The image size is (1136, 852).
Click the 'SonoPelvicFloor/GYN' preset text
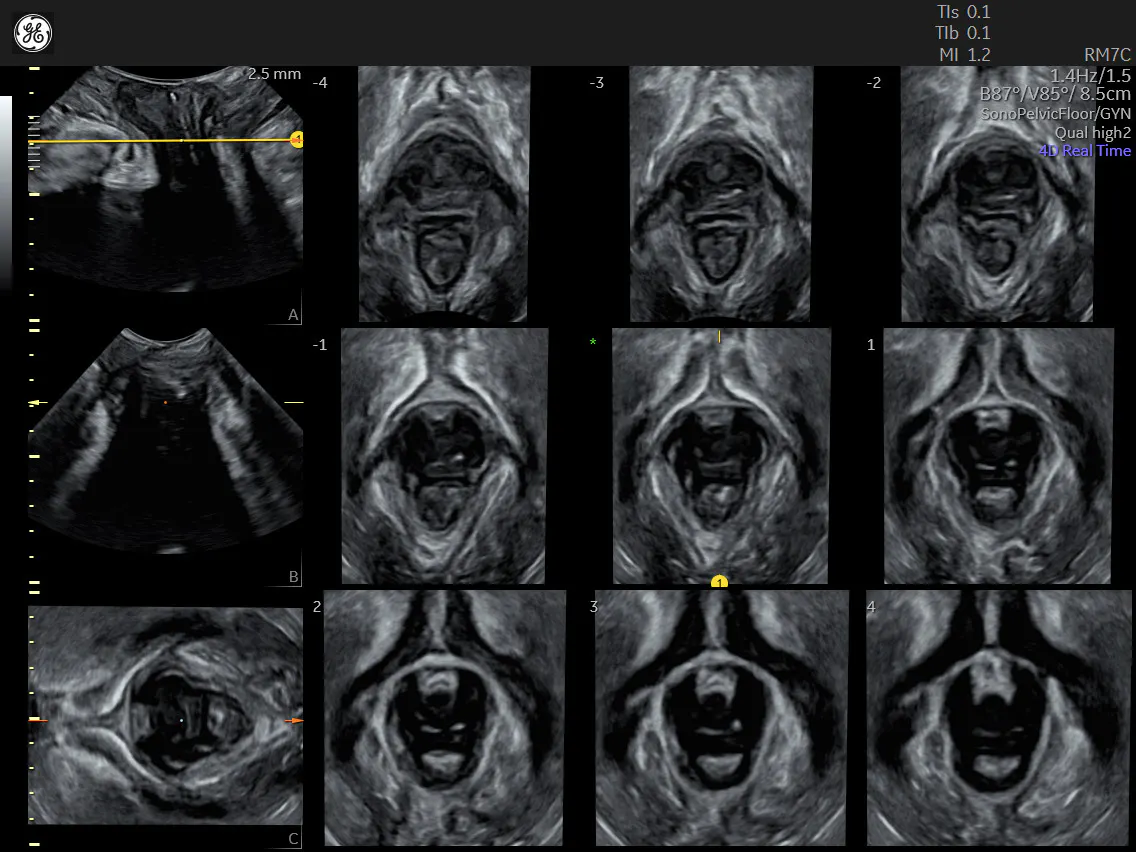point(1056,114)
